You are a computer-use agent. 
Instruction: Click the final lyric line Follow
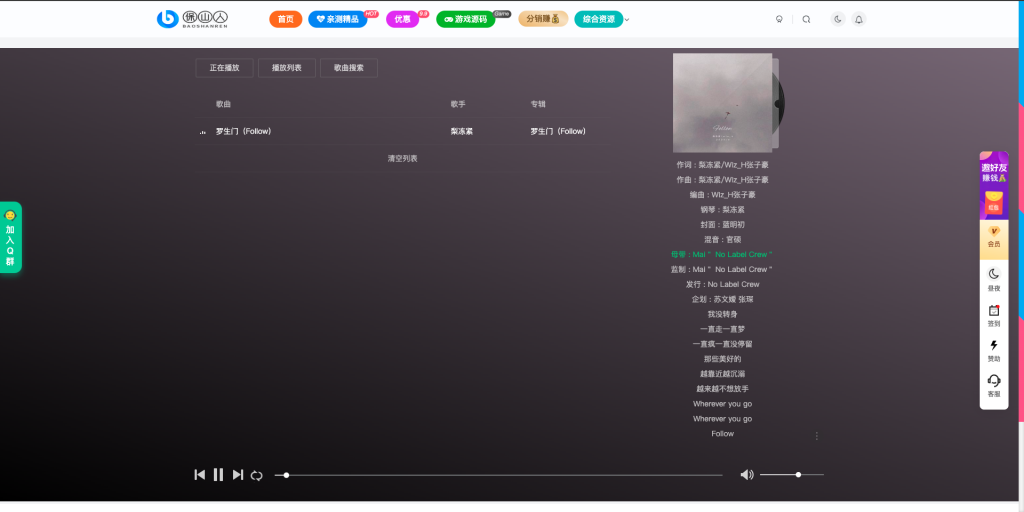tap(722, 434)
